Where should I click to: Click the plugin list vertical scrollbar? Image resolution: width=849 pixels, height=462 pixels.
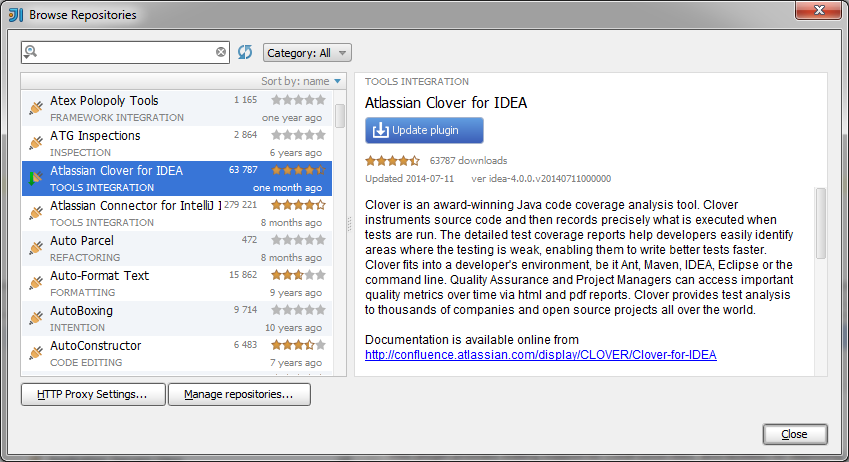340,116
